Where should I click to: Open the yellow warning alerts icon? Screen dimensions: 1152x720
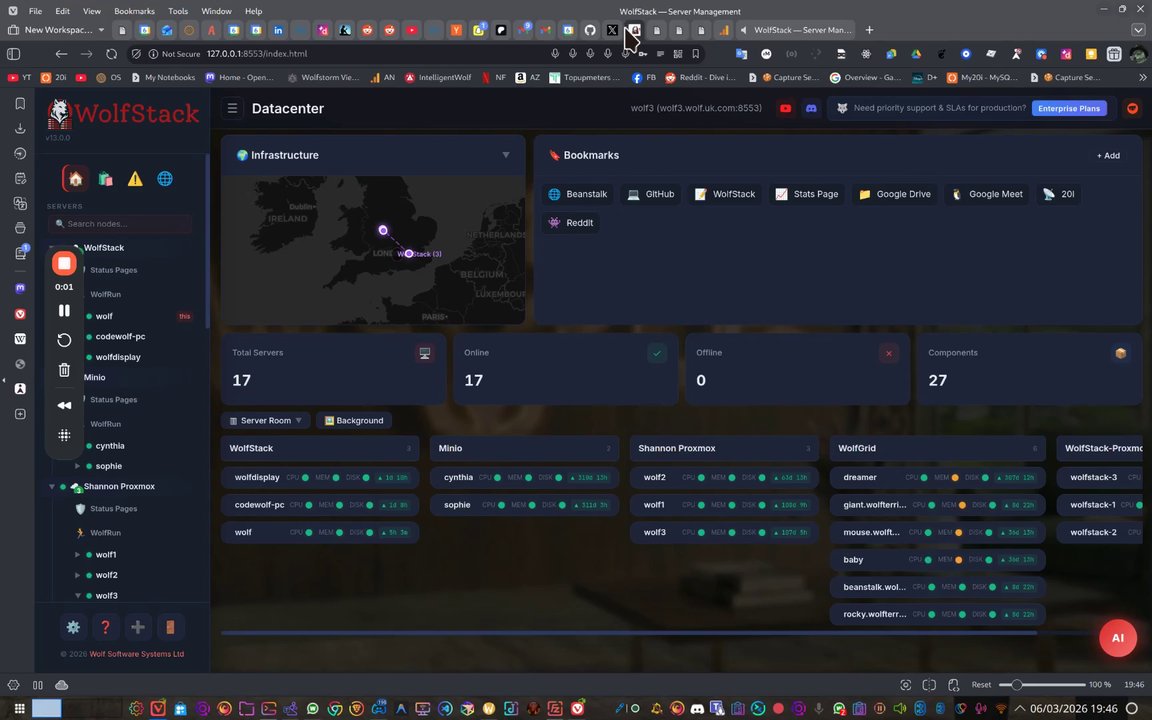point(135,179)
